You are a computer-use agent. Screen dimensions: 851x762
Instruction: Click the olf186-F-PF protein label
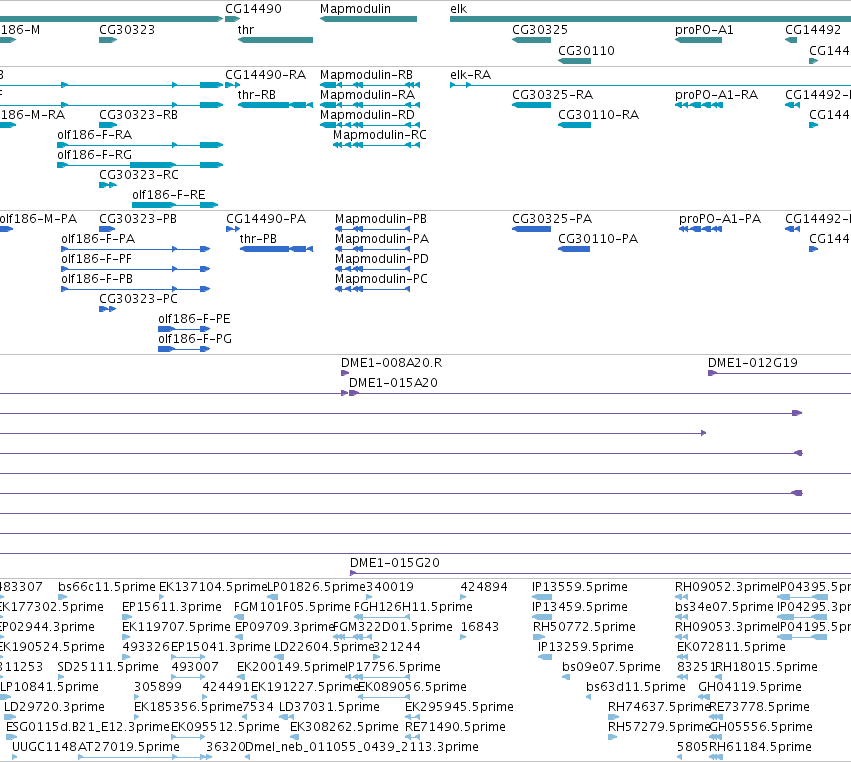tap(96, 259)
